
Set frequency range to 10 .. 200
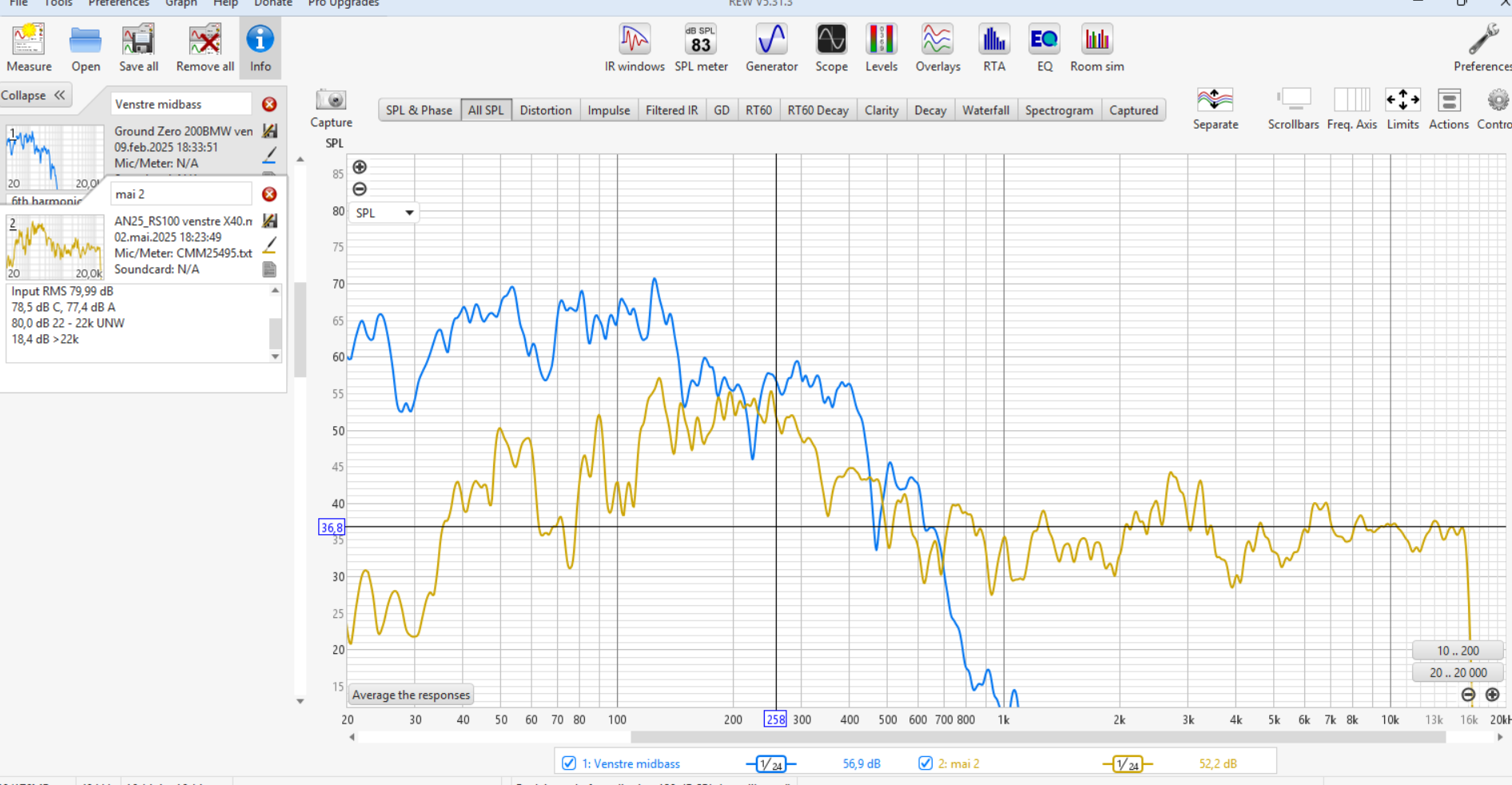point(1458,651)
